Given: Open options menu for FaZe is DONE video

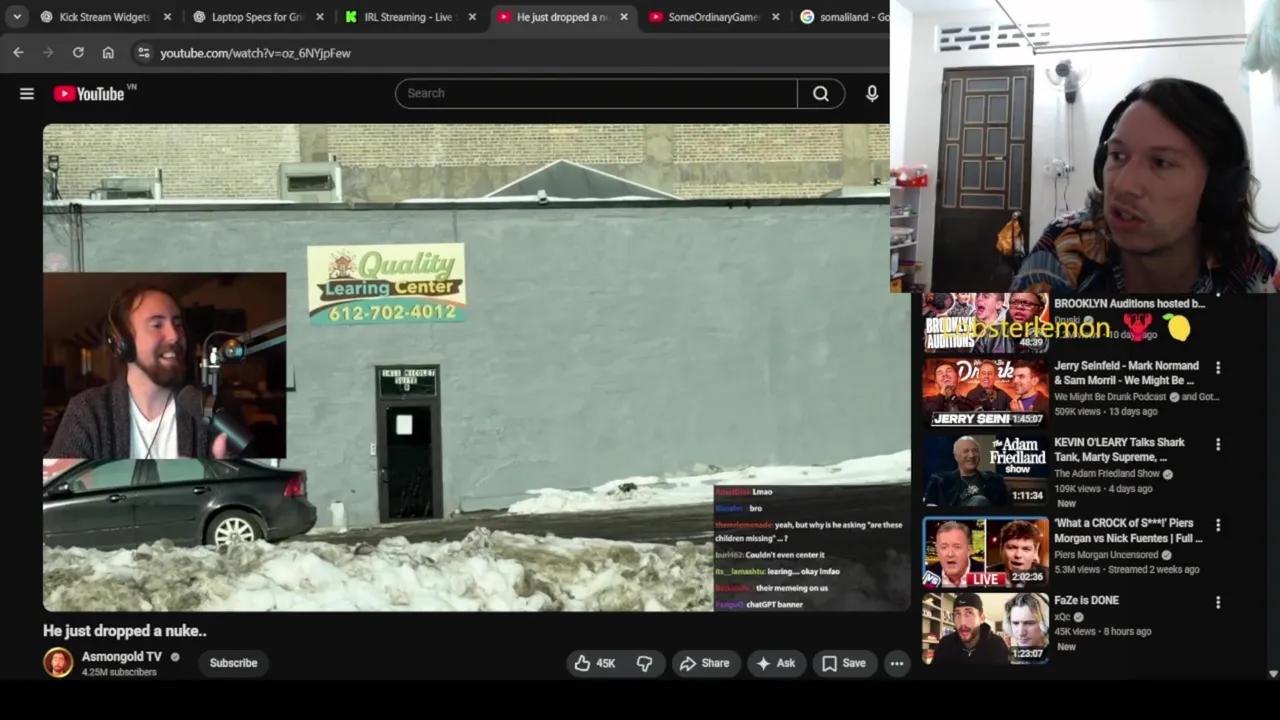Looking at the screenshot, I should [x=1218, y=603].
